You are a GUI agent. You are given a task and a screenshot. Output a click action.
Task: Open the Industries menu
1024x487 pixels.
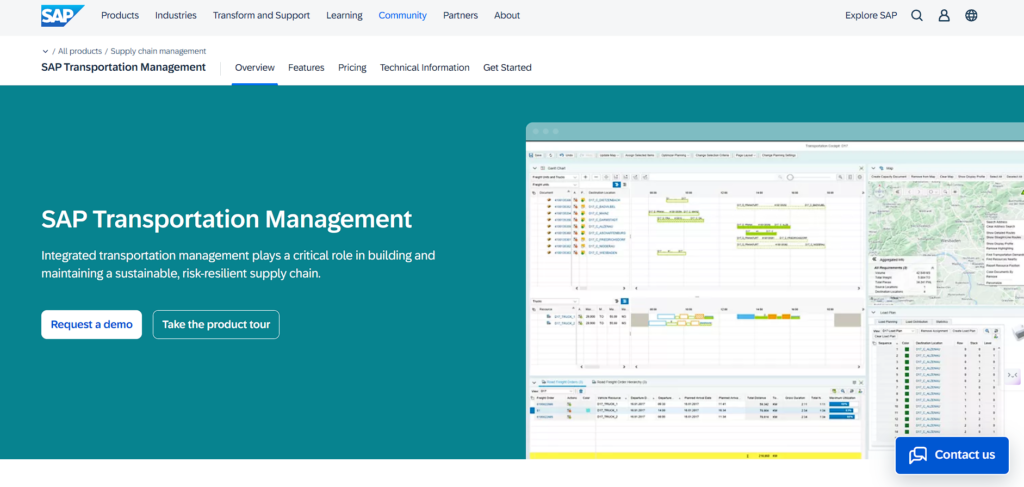pyautogui.click(x=176, y=16)
